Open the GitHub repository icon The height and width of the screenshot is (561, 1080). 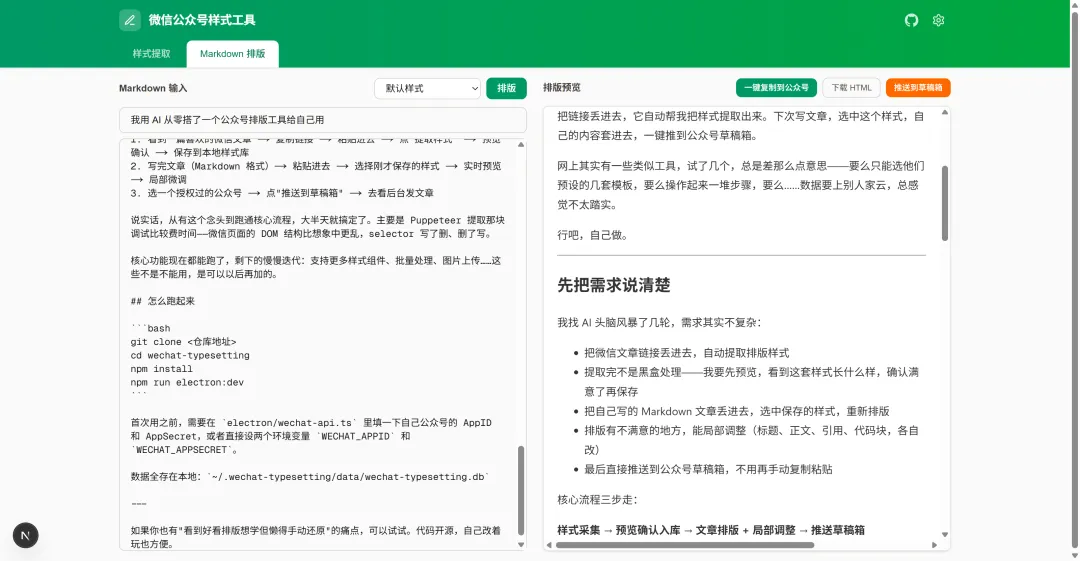tap(911, 20)
